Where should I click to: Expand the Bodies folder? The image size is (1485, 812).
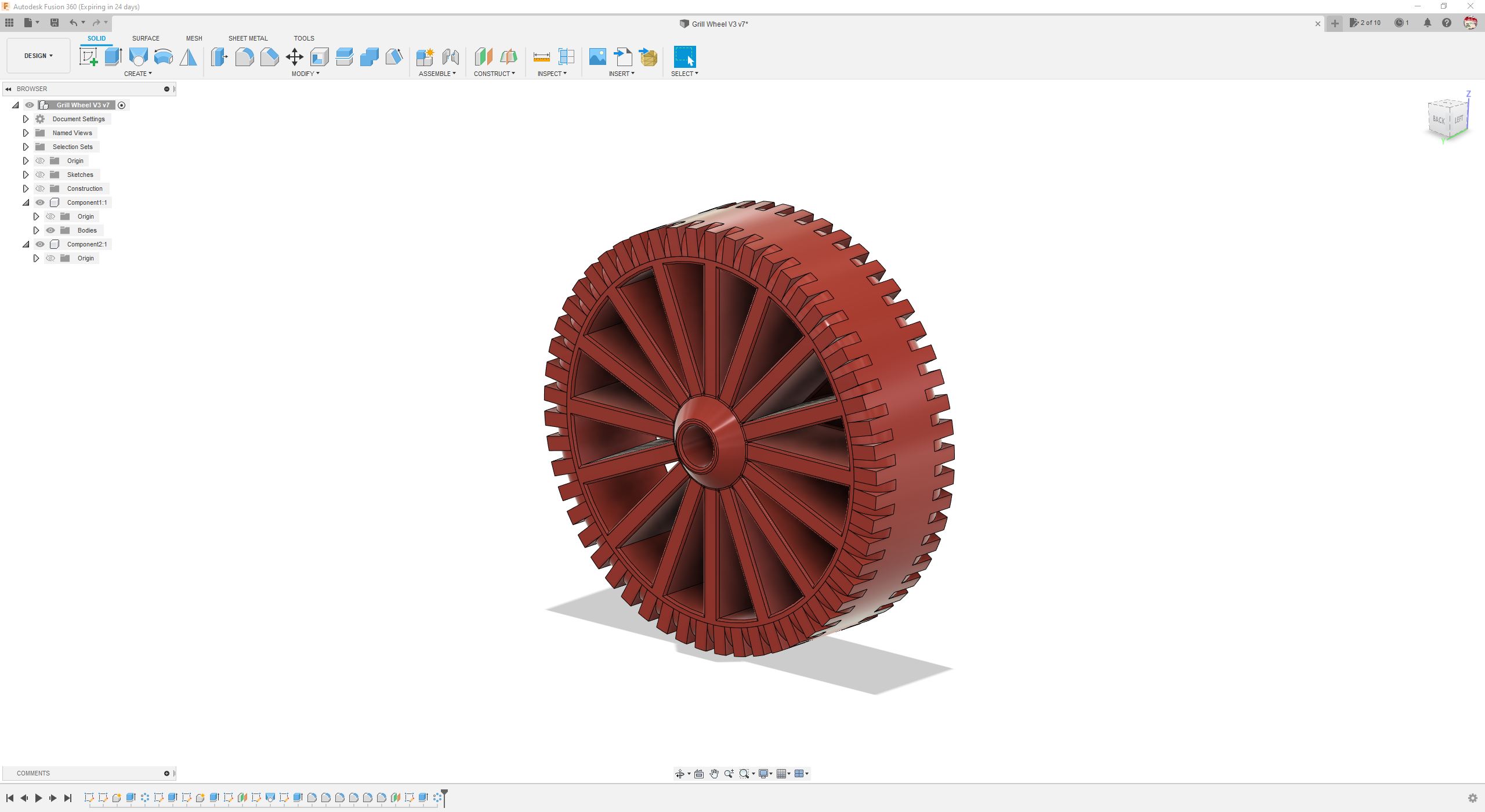36,230
